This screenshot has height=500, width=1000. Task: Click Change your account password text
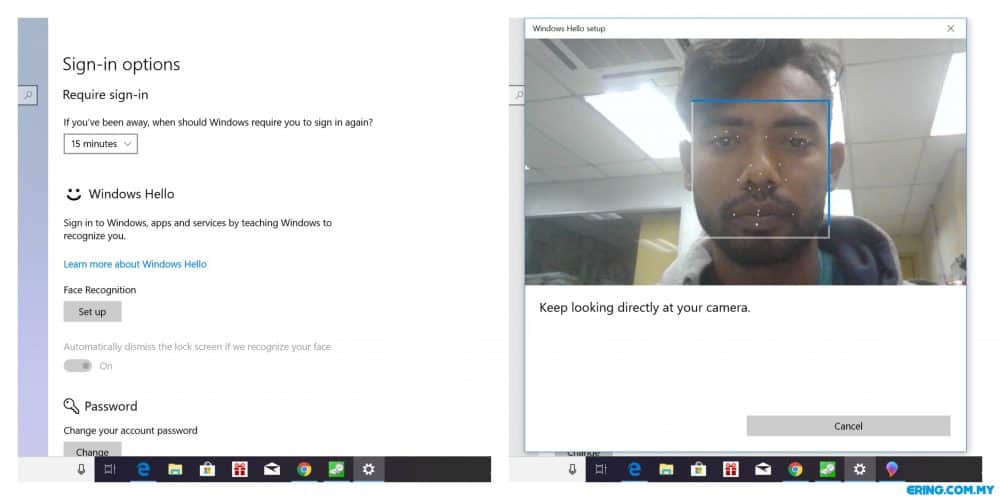coord(130,431)
